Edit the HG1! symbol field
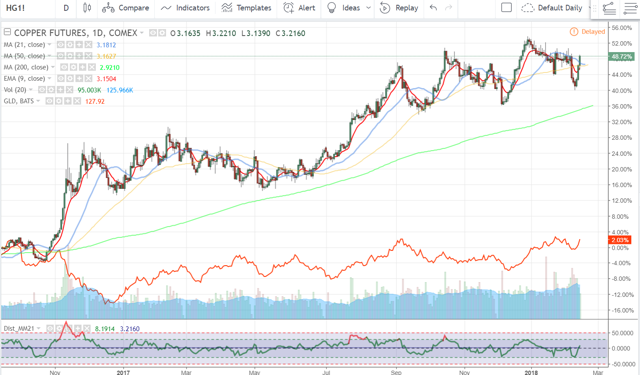The image size is (640, 375). tap(16, 8)
